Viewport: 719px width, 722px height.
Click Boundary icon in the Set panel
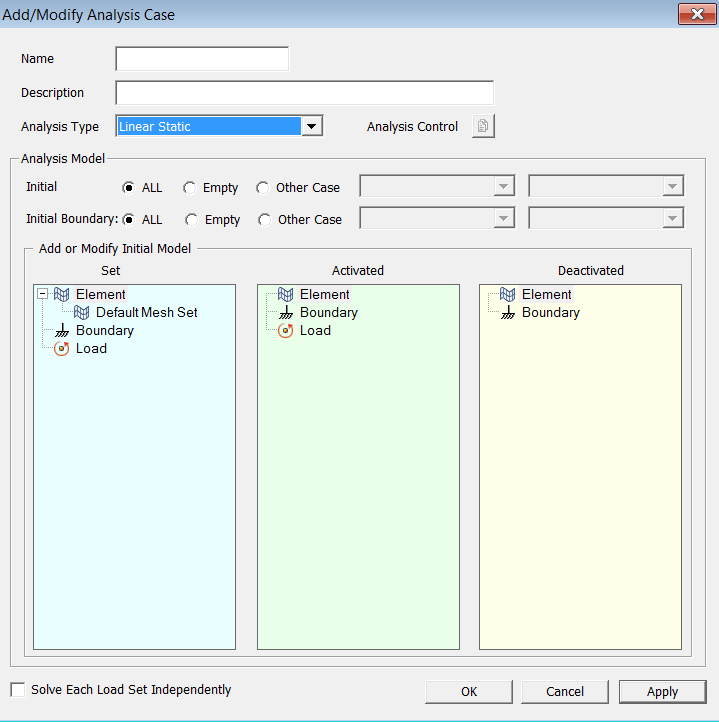tap(63, 331)
